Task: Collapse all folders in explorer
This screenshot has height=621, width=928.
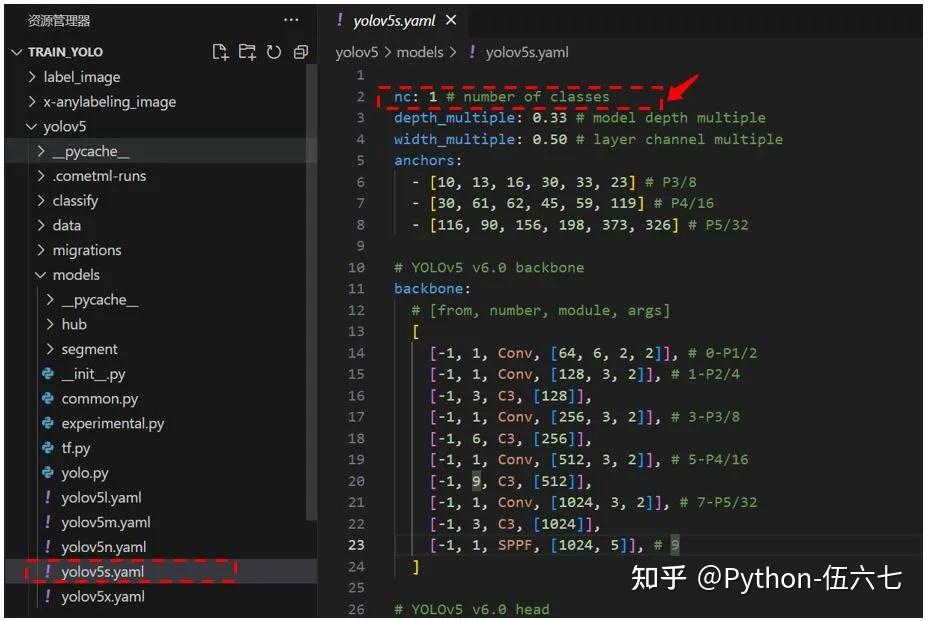Action: (301, 52)
